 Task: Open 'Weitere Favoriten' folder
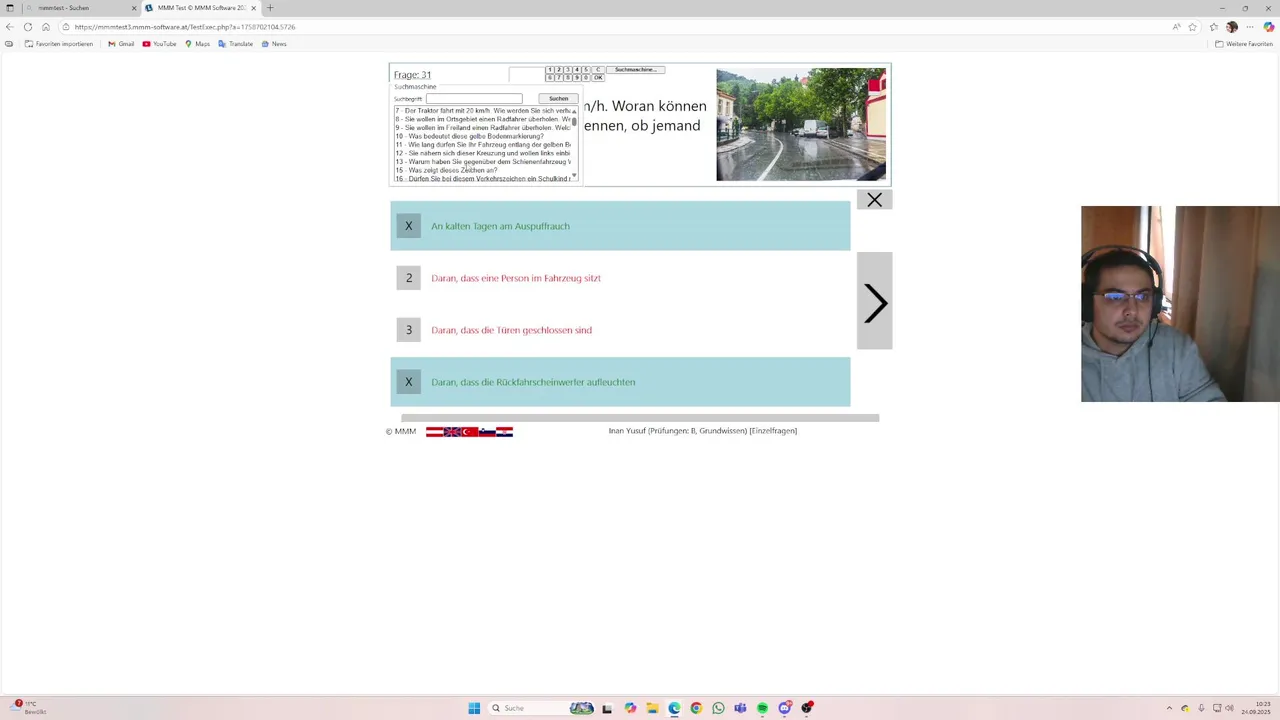click(x=1244, y=44)
